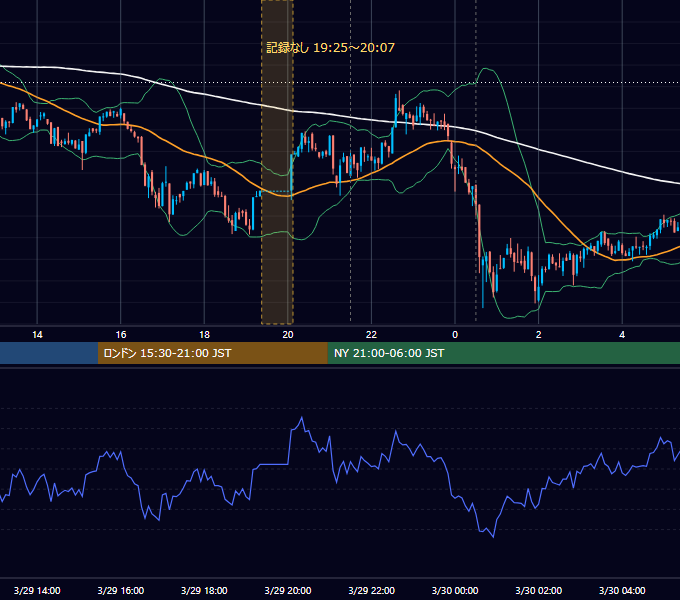
Task: Click hour label 0 on price axis
Action: [455, 335]
